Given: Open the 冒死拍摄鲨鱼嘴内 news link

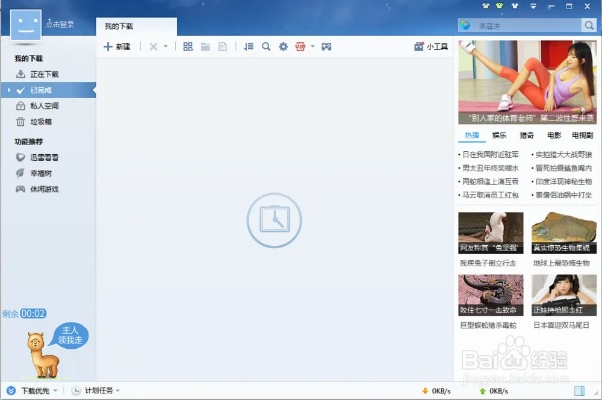Looking at the screenshot, I should coord(564,168).
